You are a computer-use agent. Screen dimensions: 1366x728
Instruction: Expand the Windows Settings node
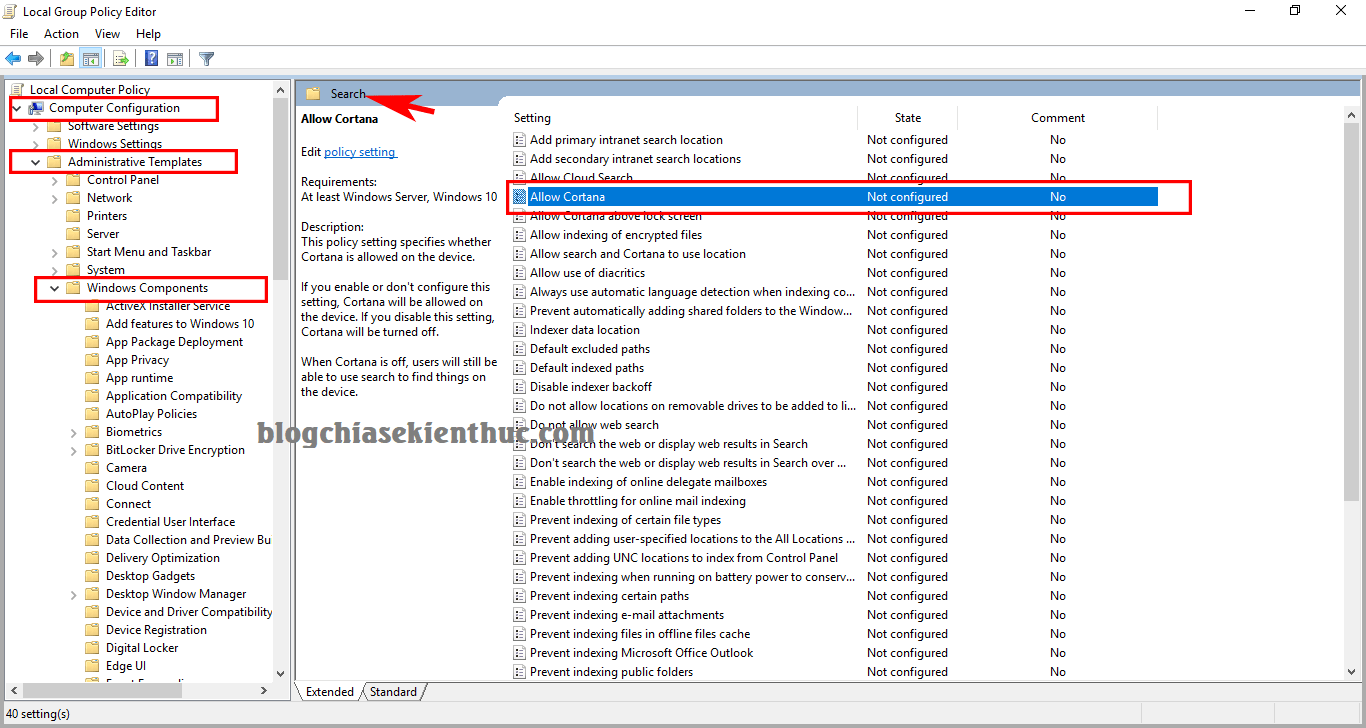click(36, 144)
